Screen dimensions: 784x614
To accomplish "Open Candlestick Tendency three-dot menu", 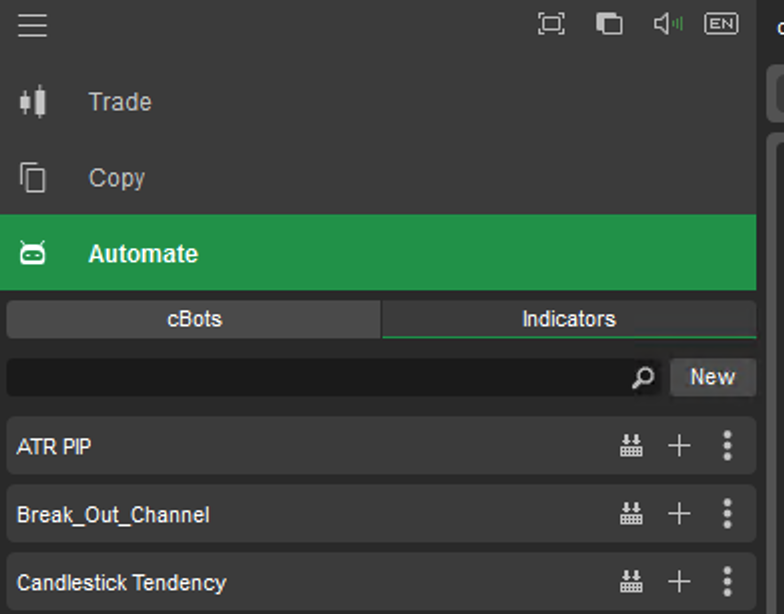I will point(727,582).
